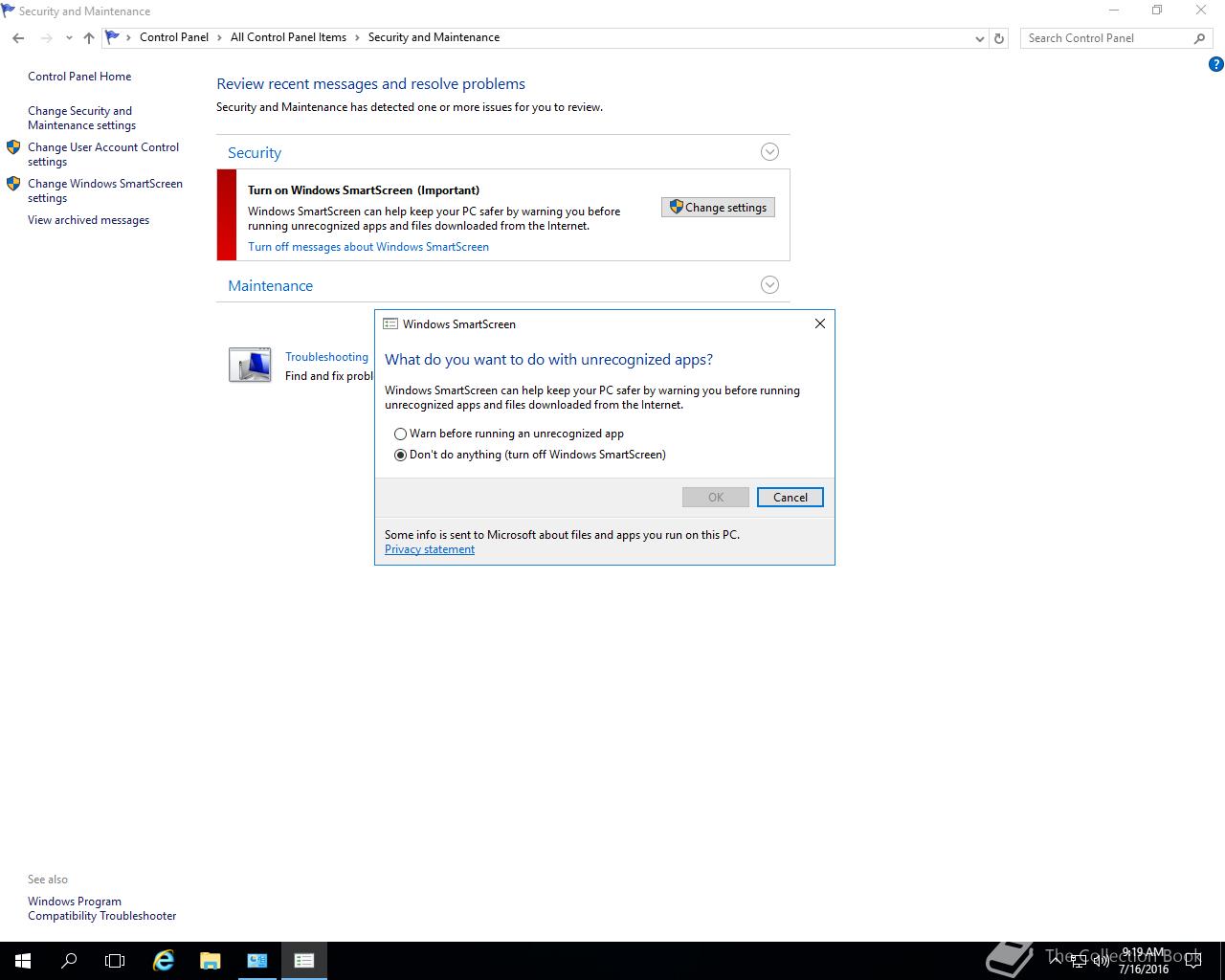The image size is (1225, 980).
Task: Select 'Warn before running an unrecognized app'
Action: pos(509,434)
